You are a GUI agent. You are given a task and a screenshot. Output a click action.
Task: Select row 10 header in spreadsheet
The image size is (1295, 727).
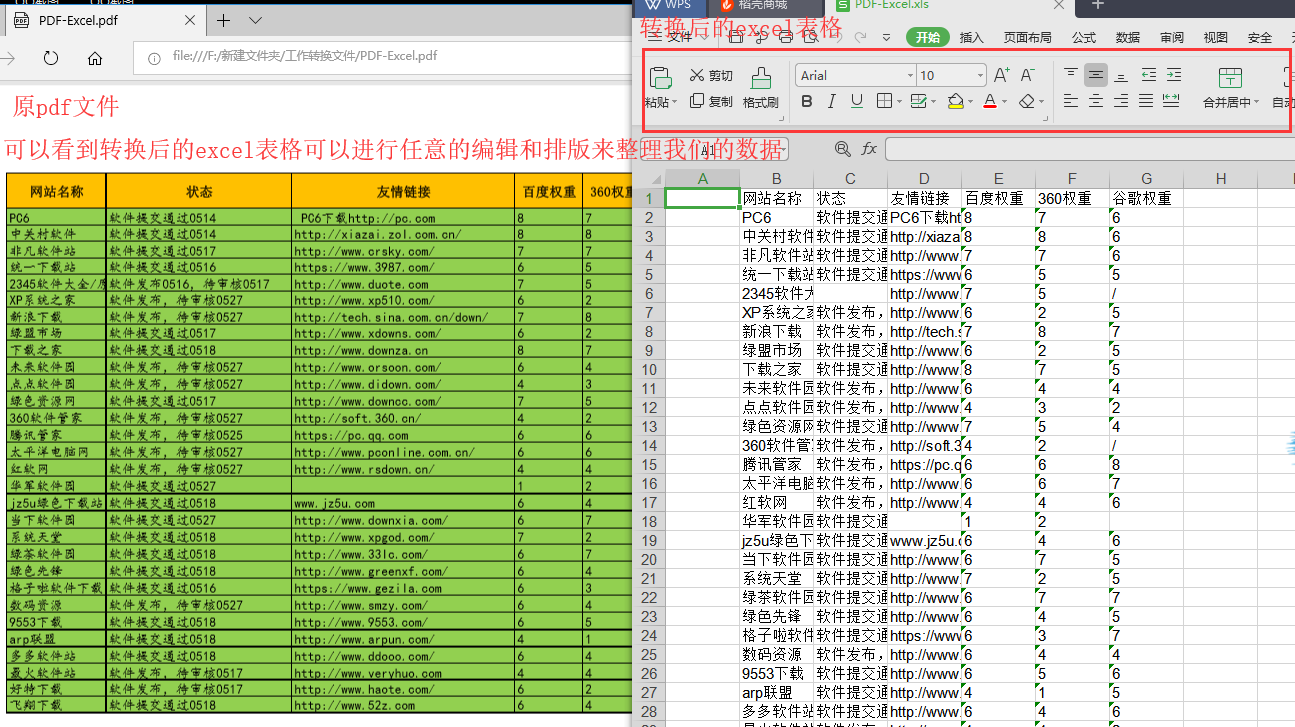(648, 369)
